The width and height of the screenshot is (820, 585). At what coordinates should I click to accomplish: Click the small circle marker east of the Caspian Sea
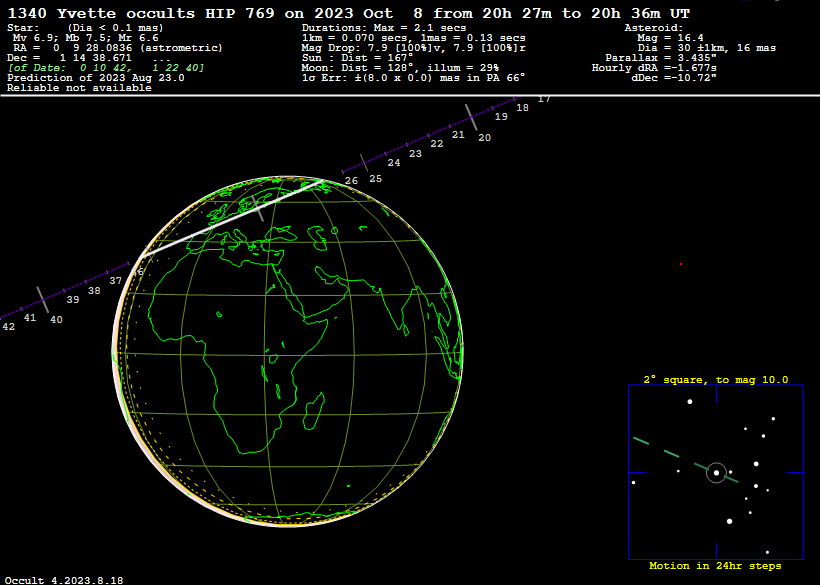point(335,231)
